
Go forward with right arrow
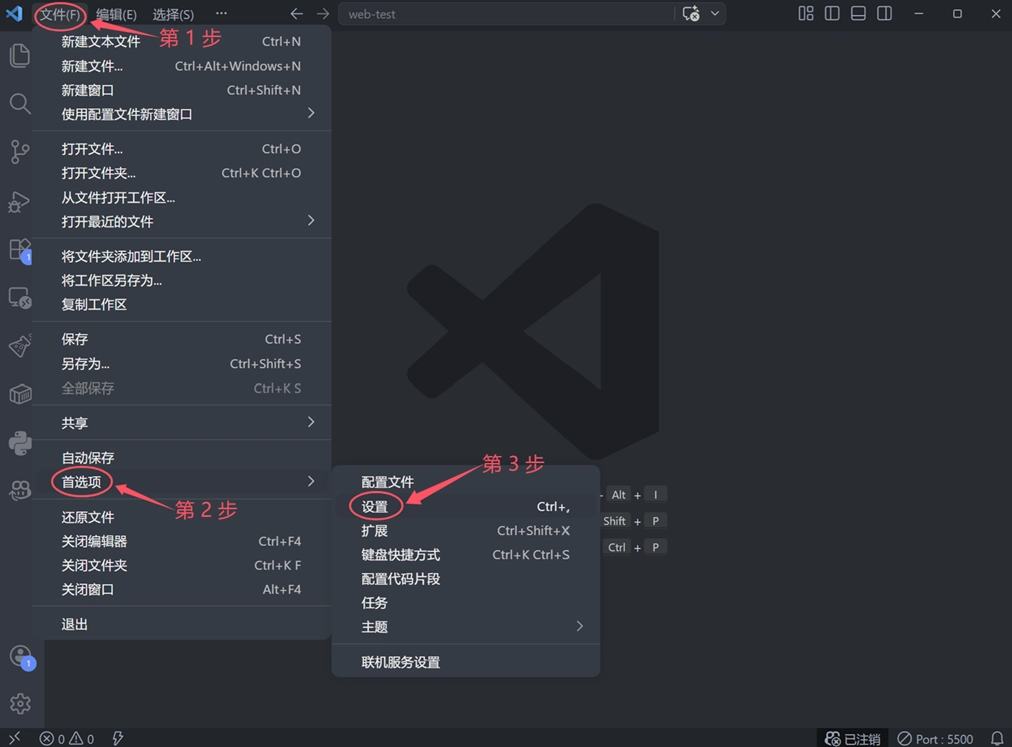pos(323,14)
